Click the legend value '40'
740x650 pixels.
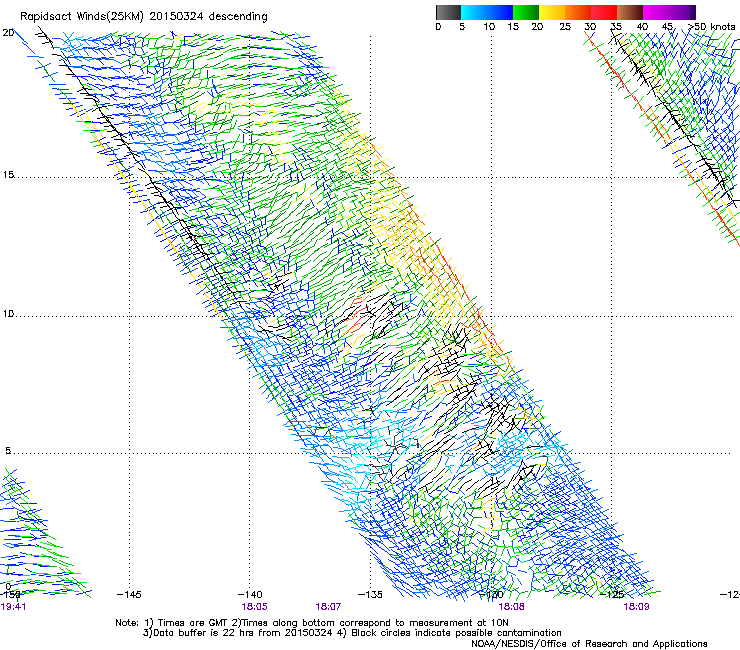coord(642,27)
